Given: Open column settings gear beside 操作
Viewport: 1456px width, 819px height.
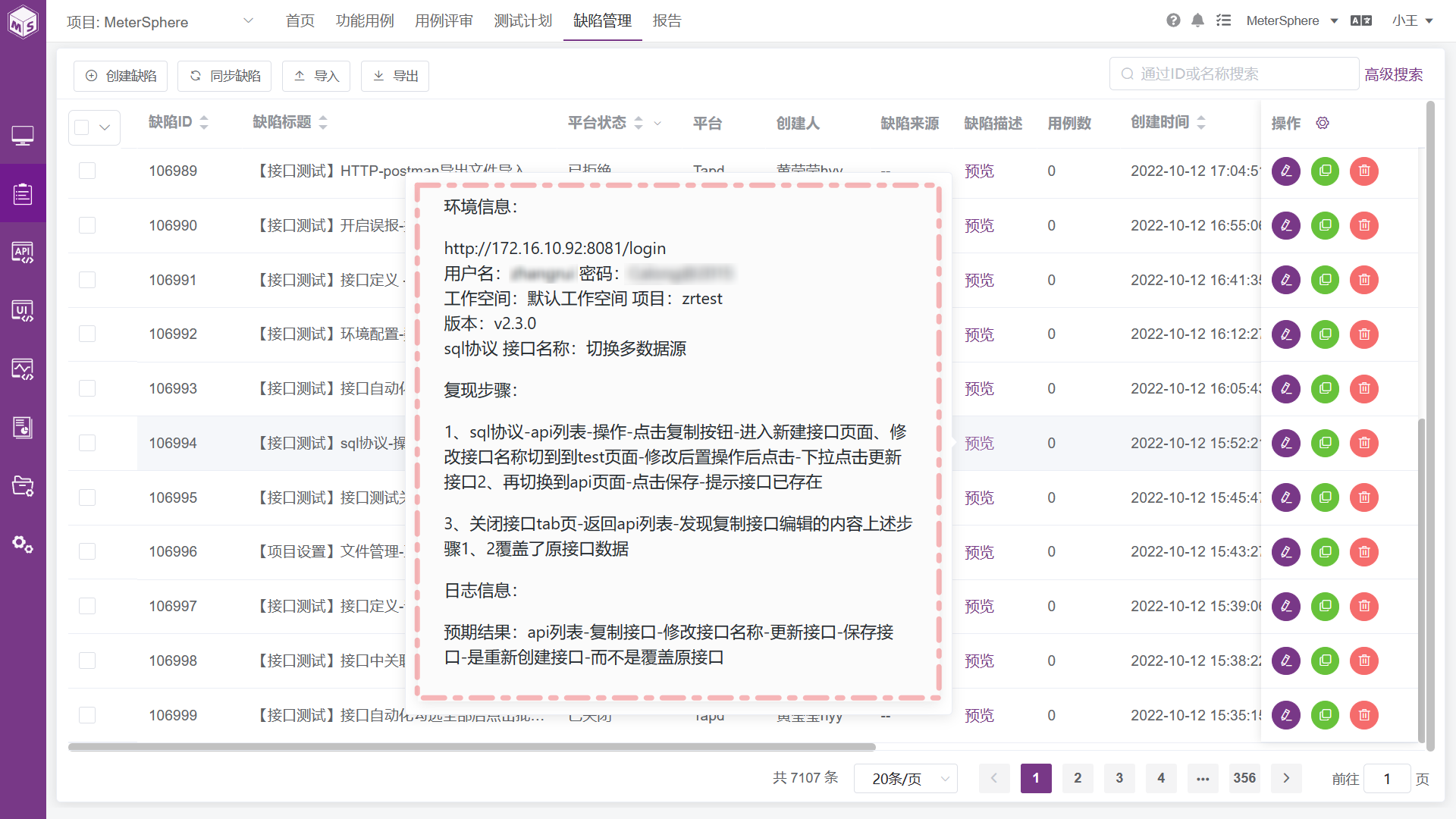Looking at the screenshot, I should tap(1323, 123).
